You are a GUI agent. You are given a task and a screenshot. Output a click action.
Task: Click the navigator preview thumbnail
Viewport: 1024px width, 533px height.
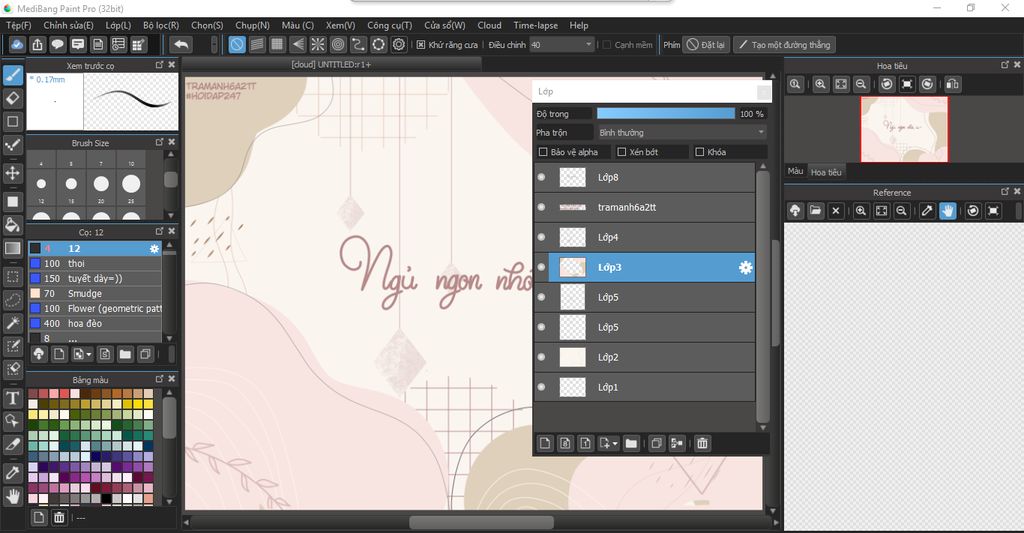tap(904, 129)
